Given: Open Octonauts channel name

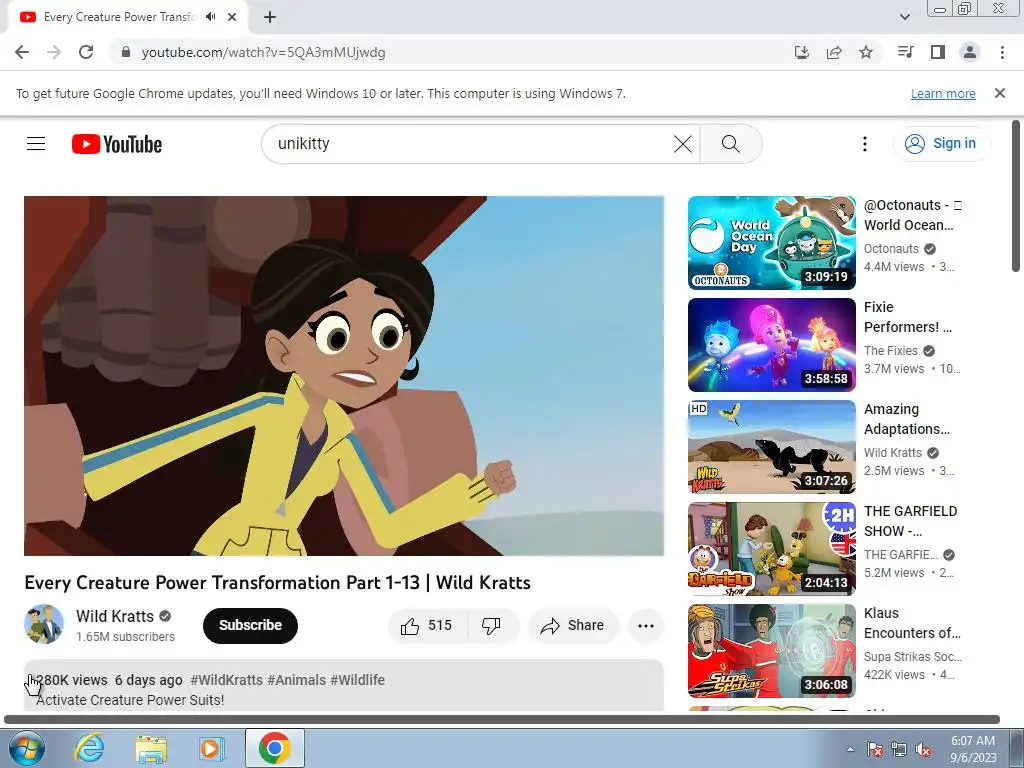Looking at the screenshot, I should [891, 249].
